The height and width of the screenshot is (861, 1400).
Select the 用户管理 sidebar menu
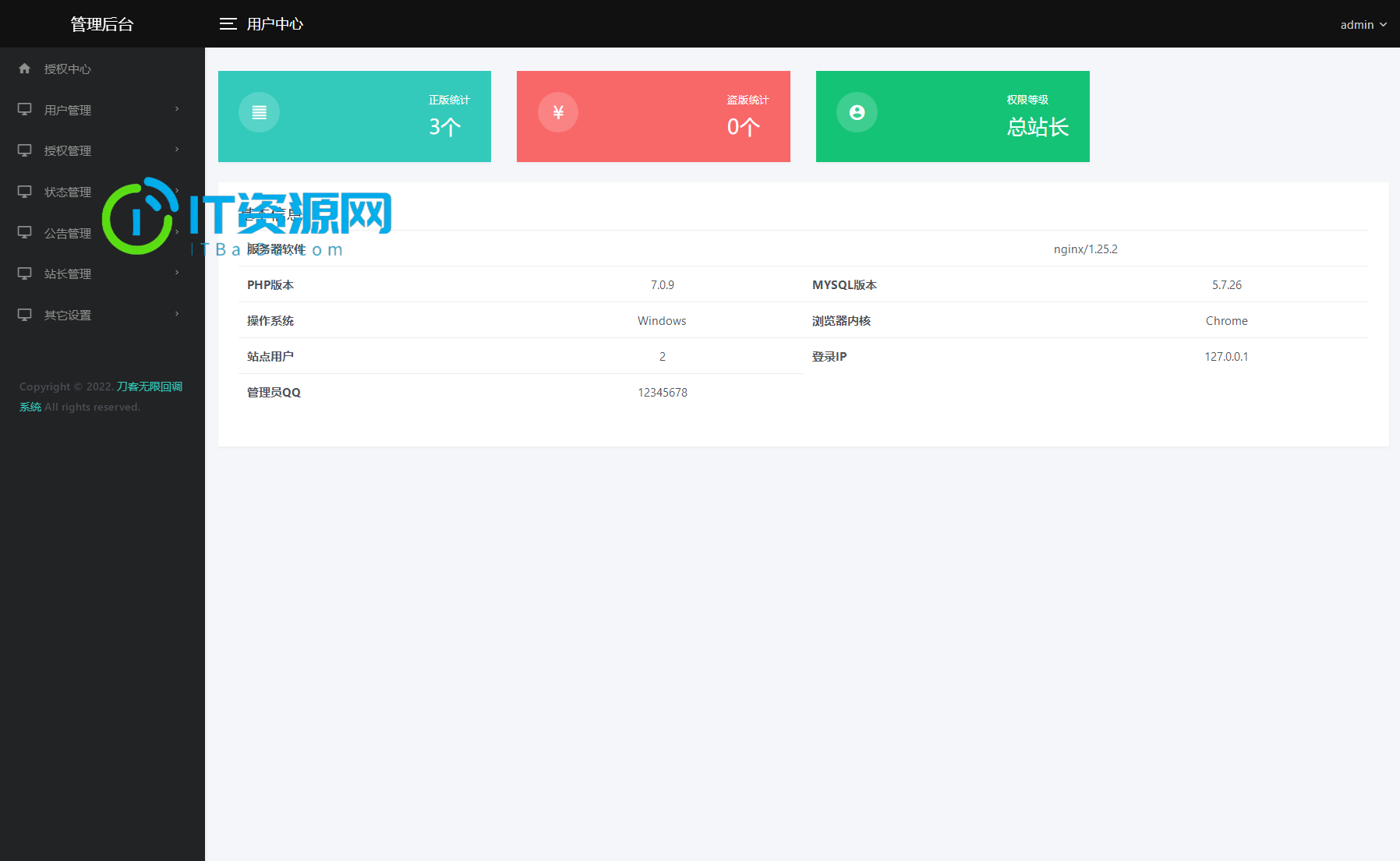(x=102, y=110)
